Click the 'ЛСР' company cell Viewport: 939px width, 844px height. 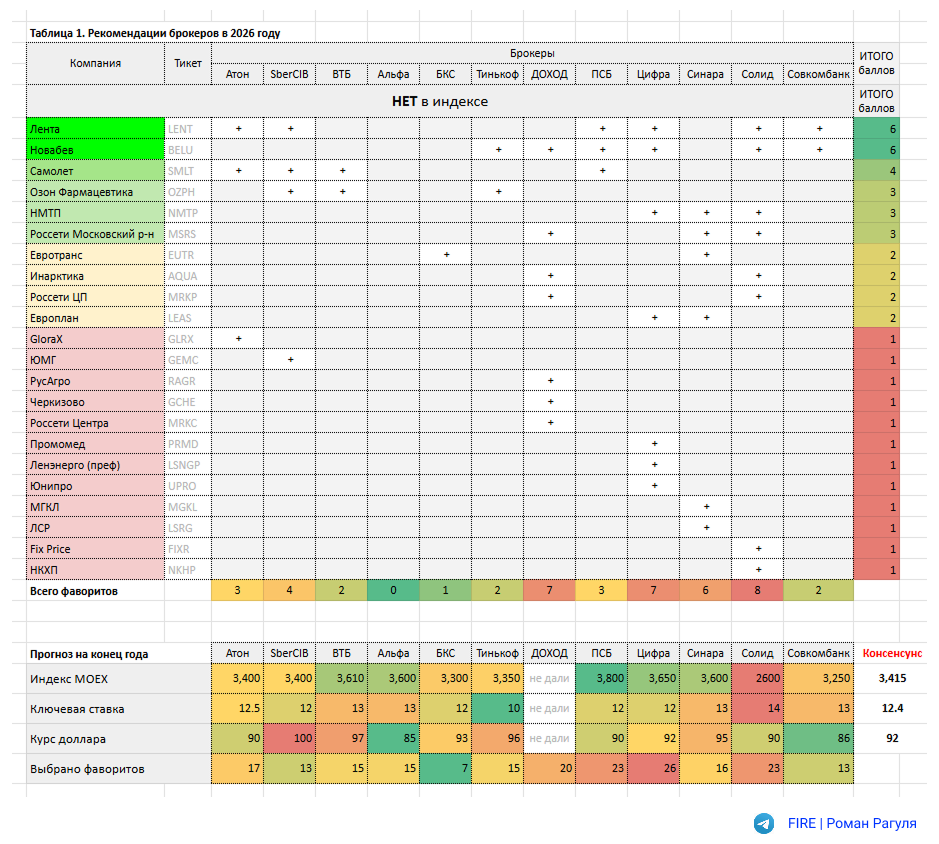click(95, 528)
